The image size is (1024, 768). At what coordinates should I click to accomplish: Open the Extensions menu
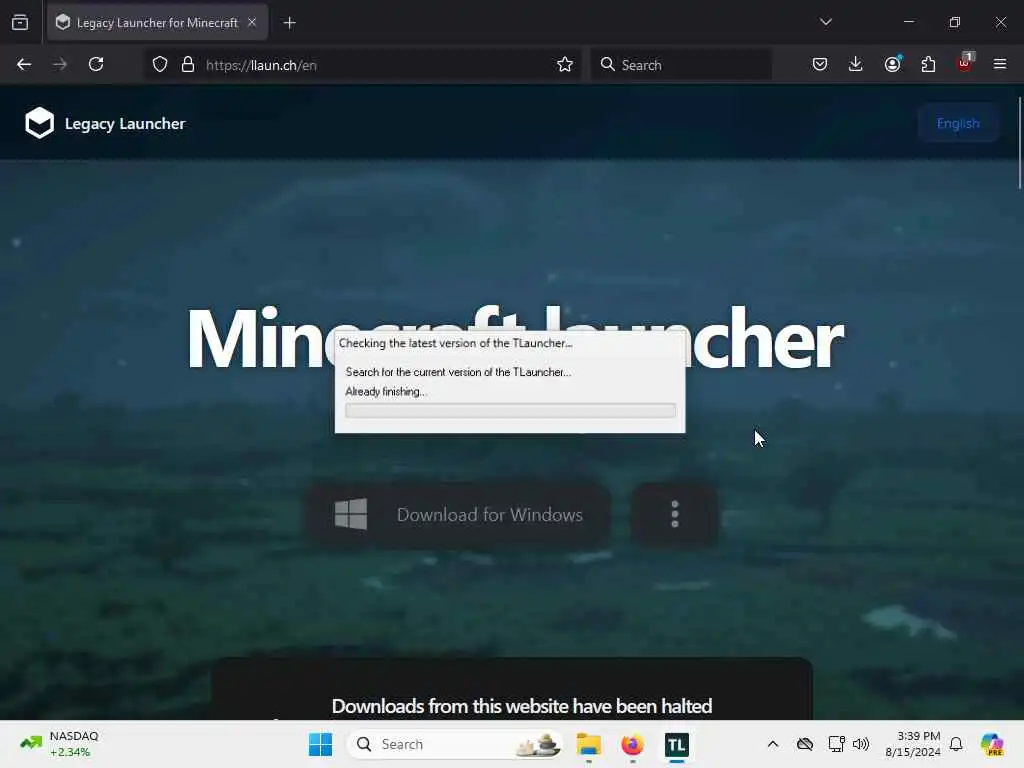pos(928,64)
